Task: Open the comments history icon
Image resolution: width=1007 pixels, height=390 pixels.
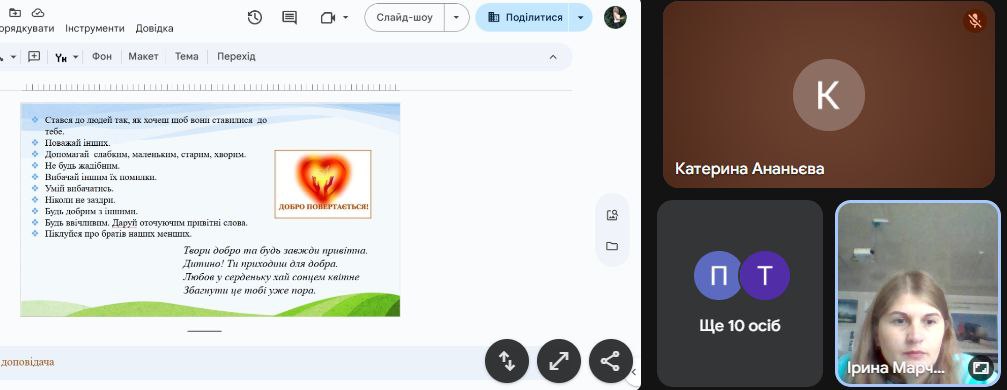Action: (290, 17)
